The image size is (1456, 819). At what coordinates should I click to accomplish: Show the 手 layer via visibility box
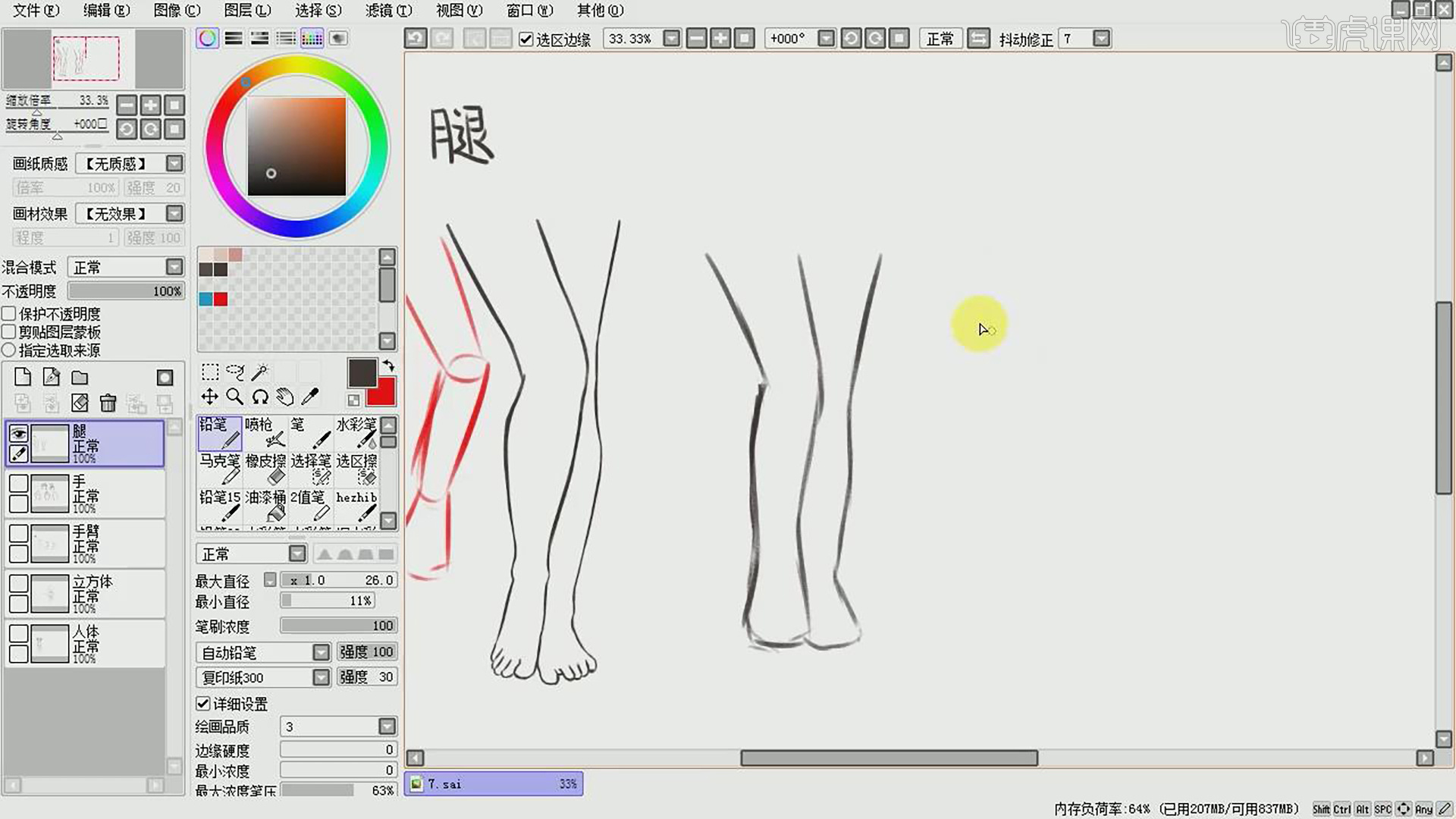(18, 483)
